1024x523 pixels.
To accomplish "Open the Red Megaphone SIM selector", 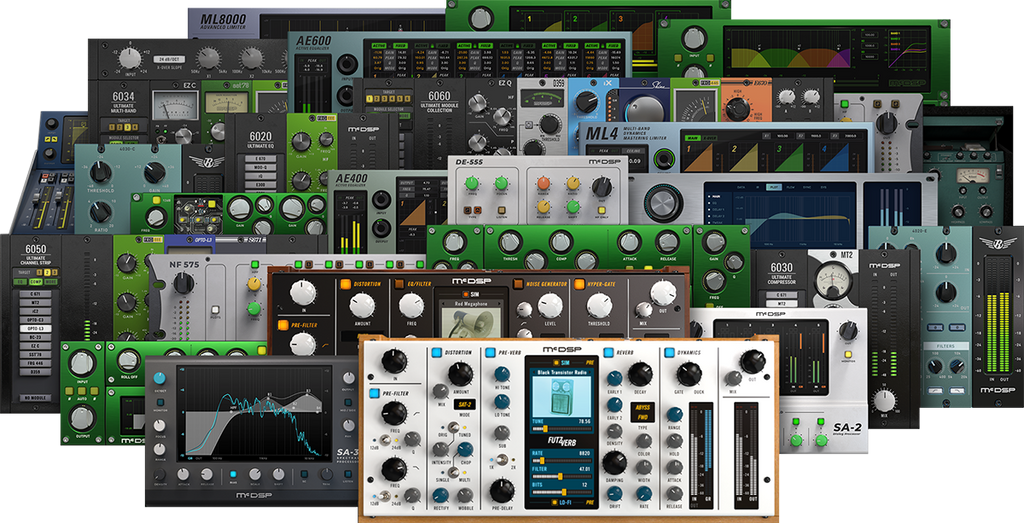I will pos(471,305).
